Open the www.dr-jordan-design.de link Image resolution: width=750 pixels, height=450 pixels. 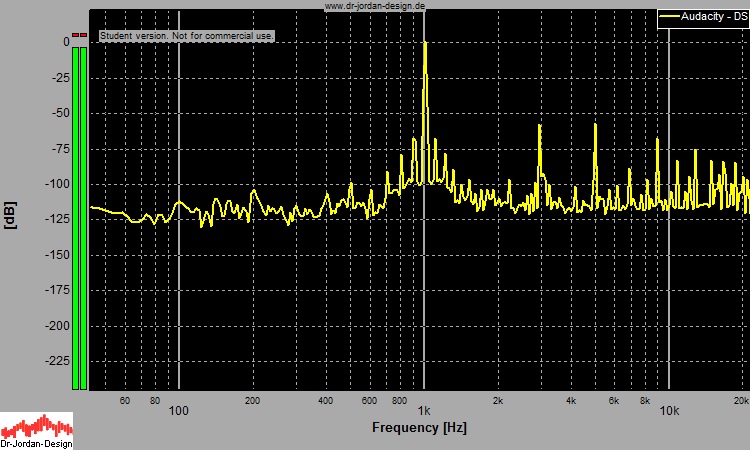point(375,6)
